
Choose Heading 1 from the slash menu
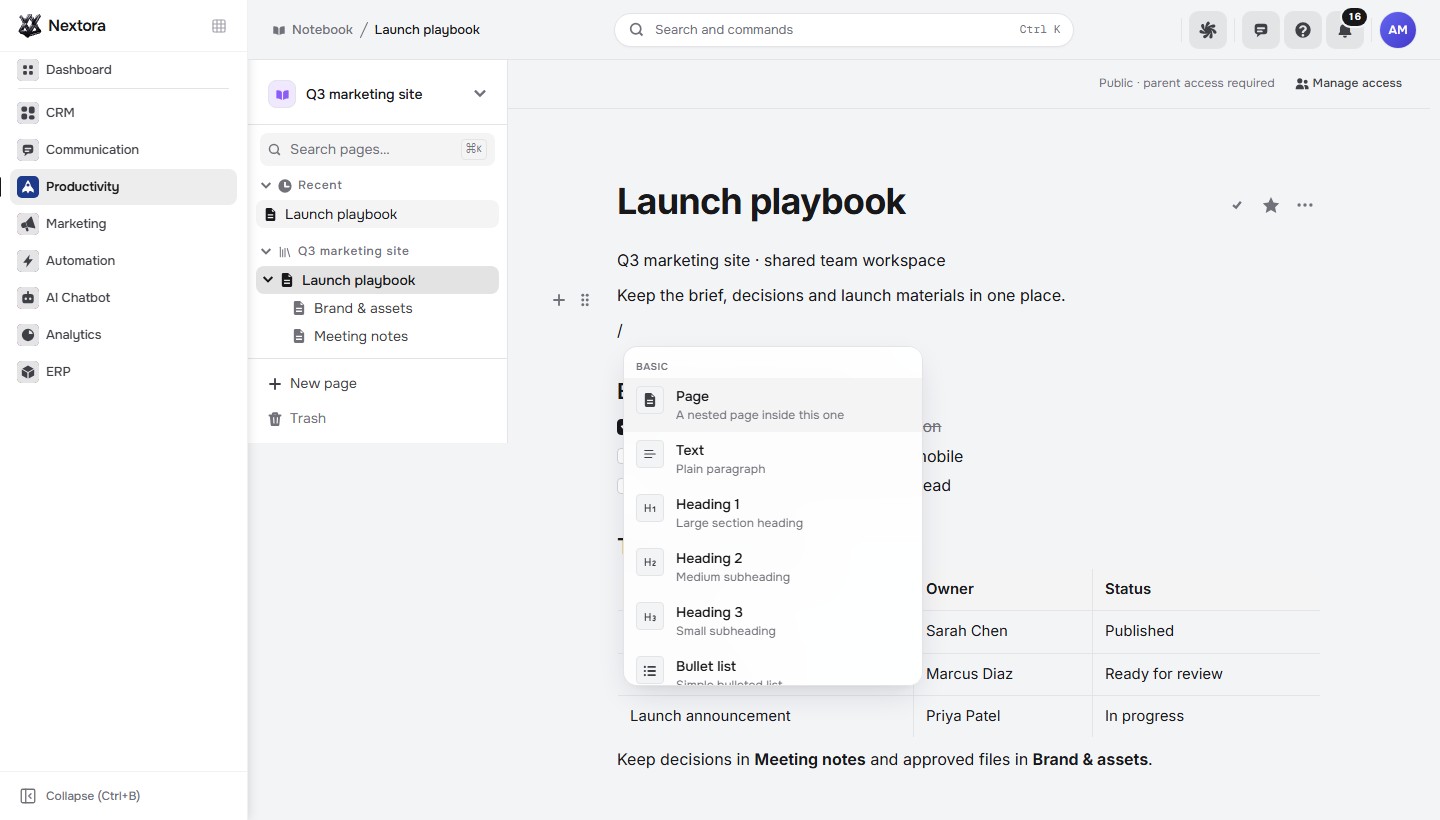772,513
